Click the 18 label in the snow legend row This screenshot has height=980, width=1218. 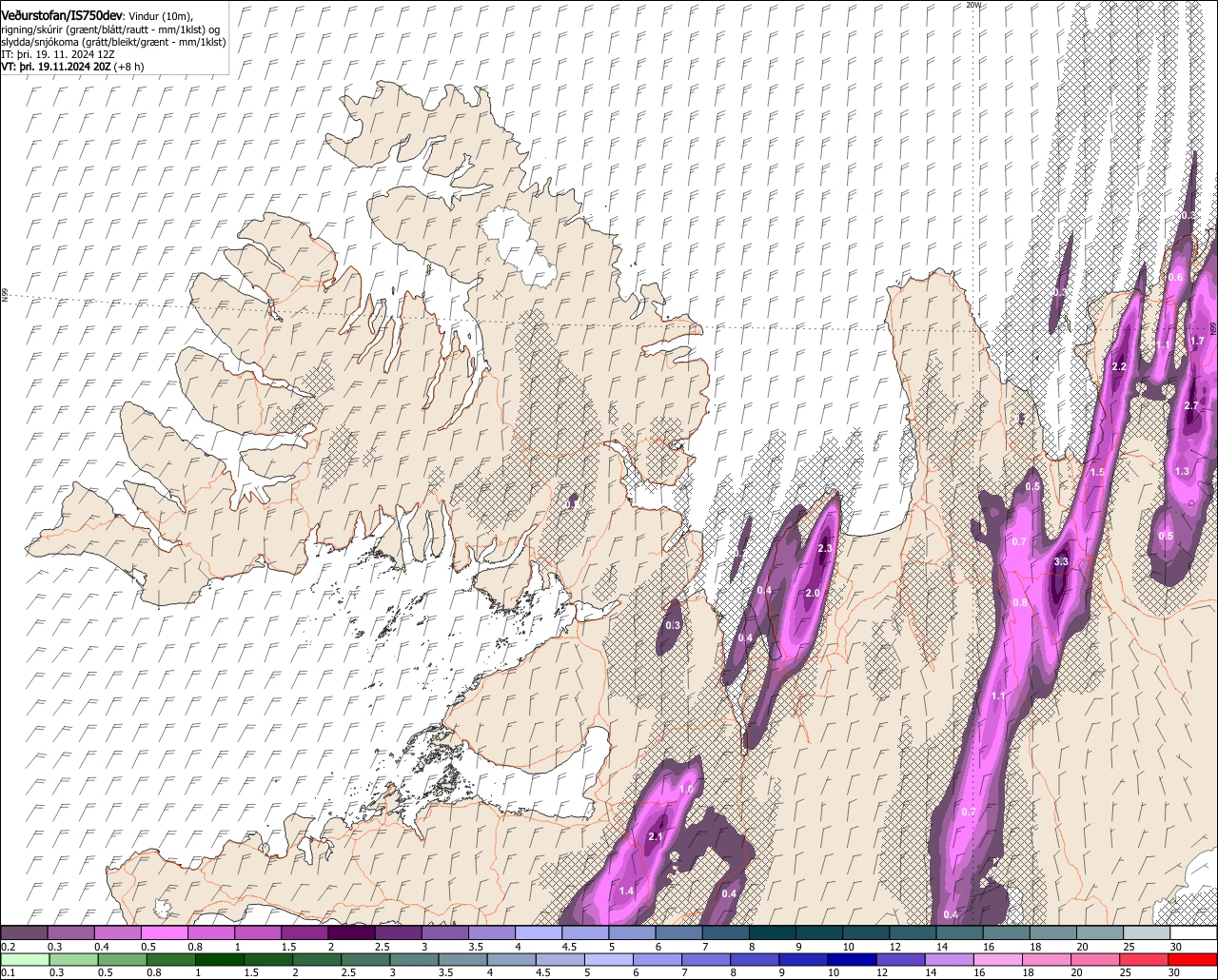[x=1037, y=947]
